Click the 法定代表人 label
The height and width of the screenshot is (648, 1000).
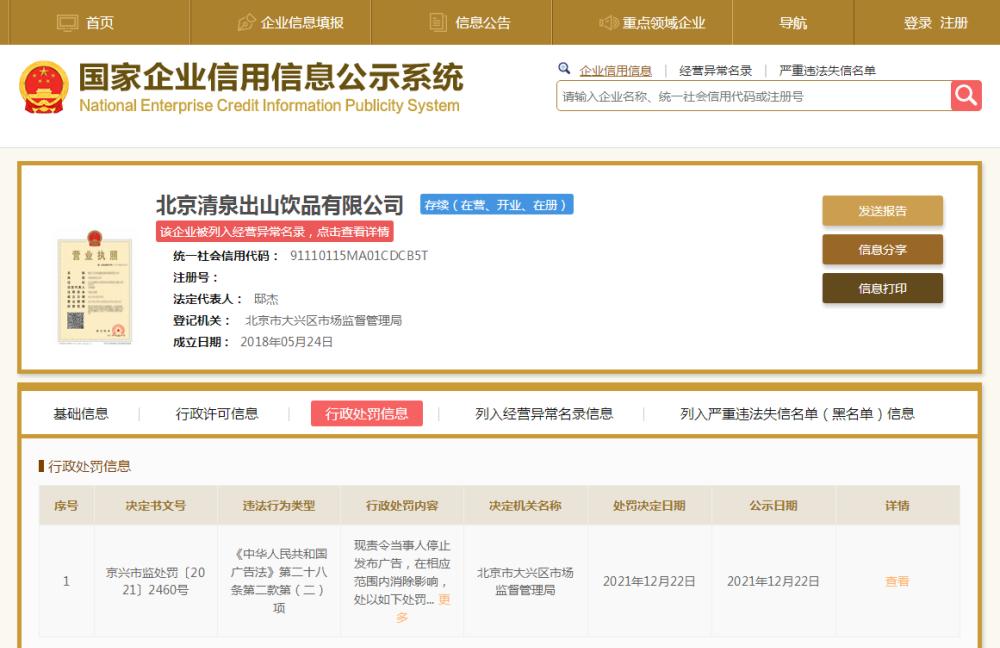pyautogui.click(x=208, y=299)
